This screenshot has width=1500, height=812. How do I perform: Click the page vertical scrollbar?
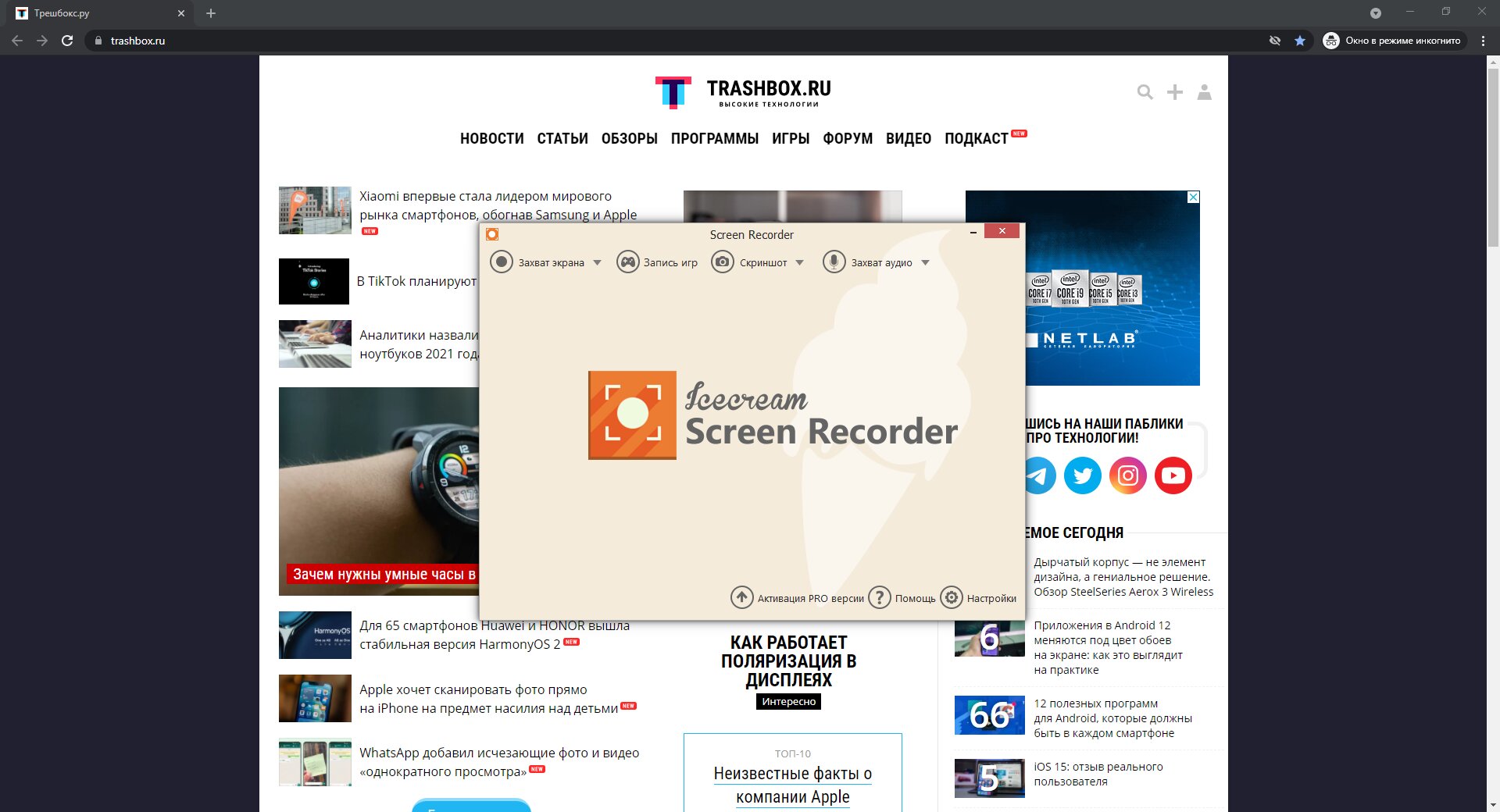click(1493, 156)
